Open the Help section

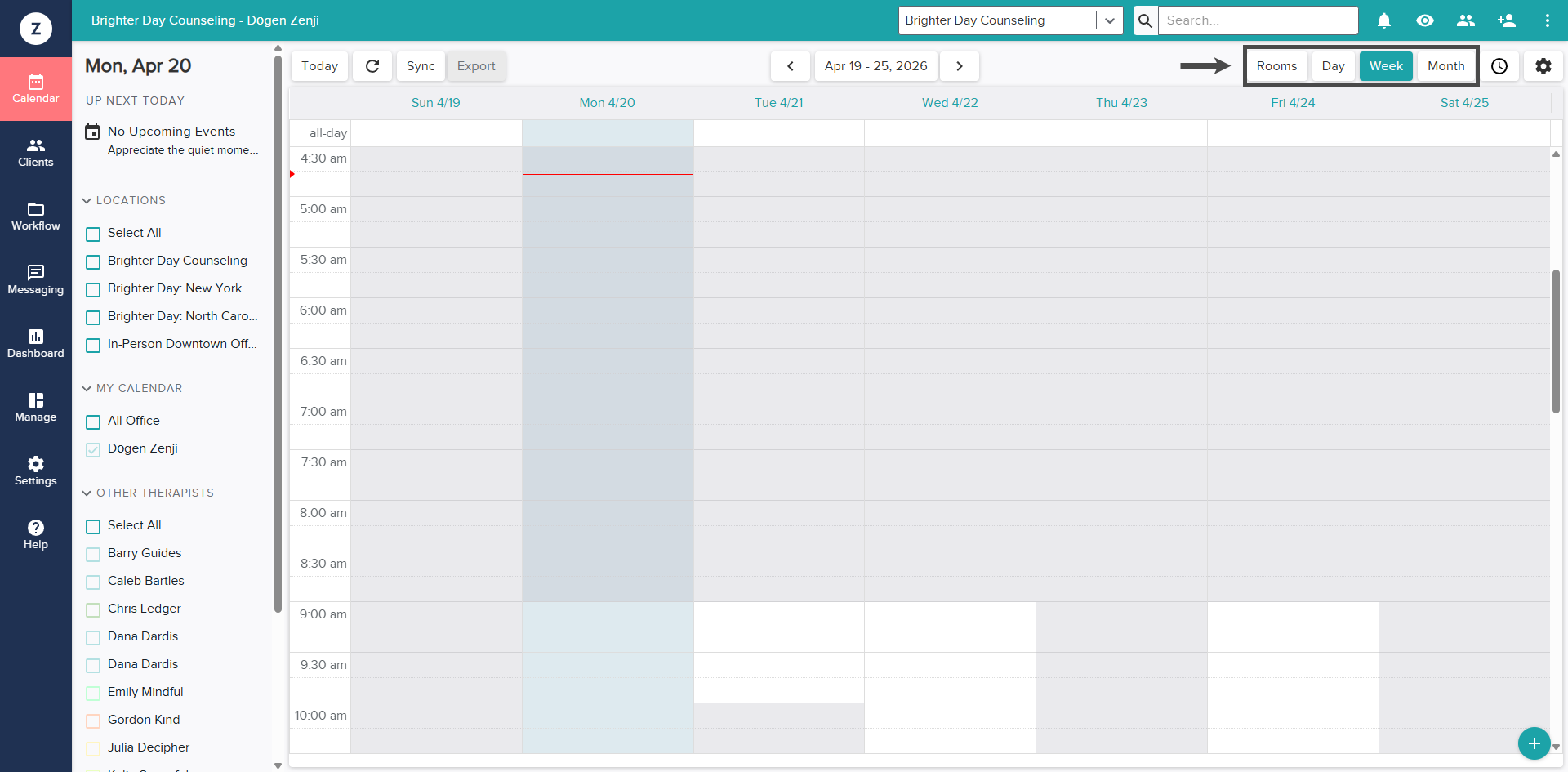[36, 535]
